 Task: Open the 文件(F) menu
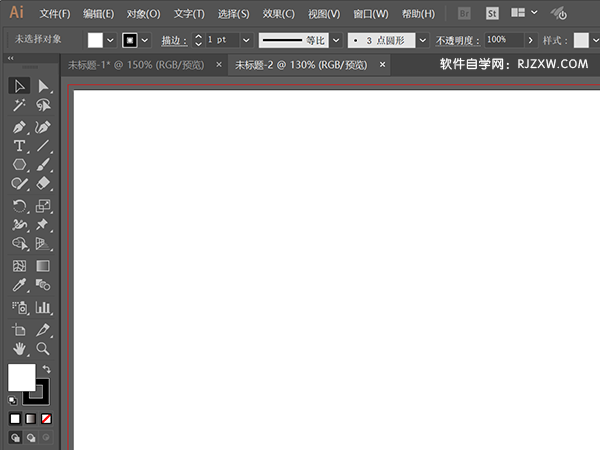tap(55, 14)
